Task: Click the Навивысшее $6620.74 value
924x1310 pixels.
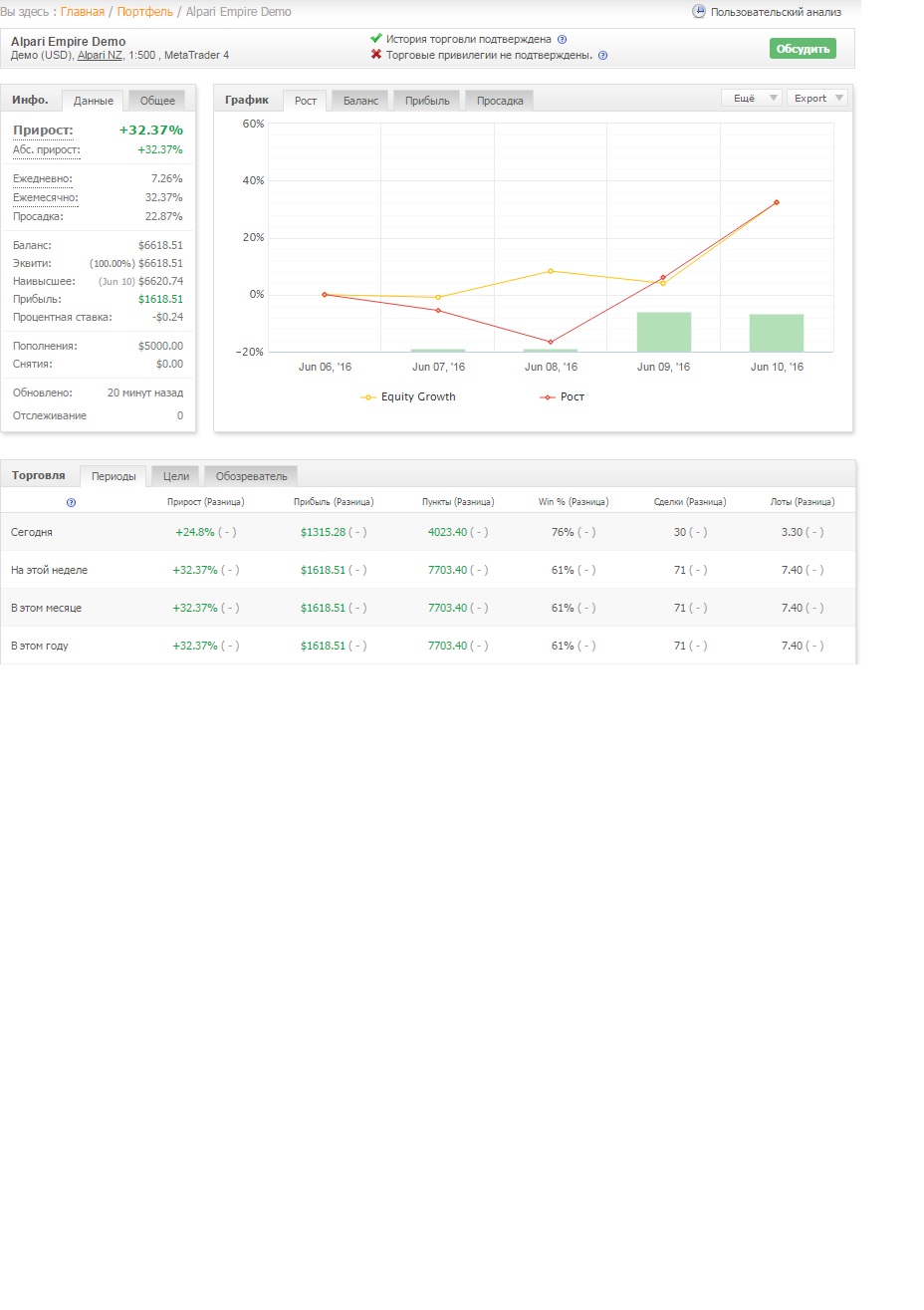Action: coord(160,282)
